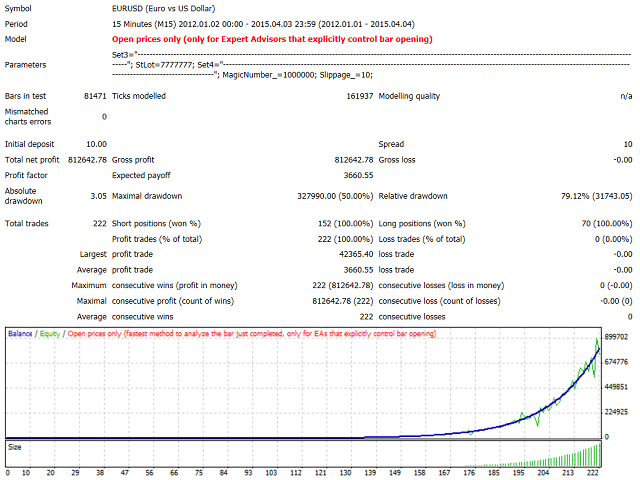Viewport: 640px width, 480px height.
Task: Click the "Gross loss" label
Action: click(x=397, y=160)
